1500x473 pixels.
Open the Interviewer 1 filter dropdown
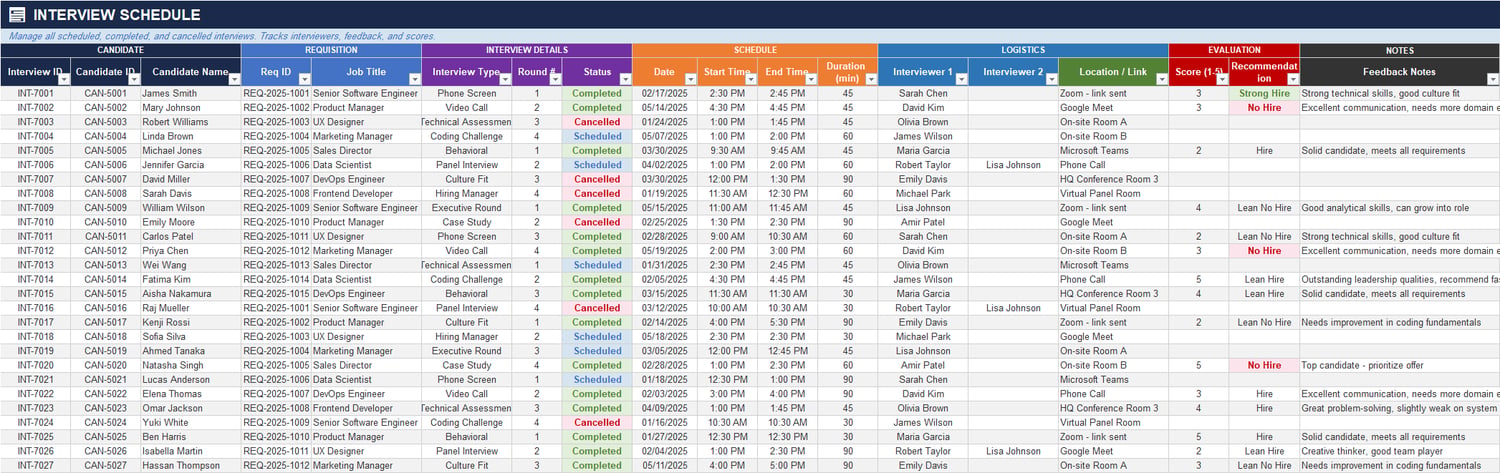point(960,79)
